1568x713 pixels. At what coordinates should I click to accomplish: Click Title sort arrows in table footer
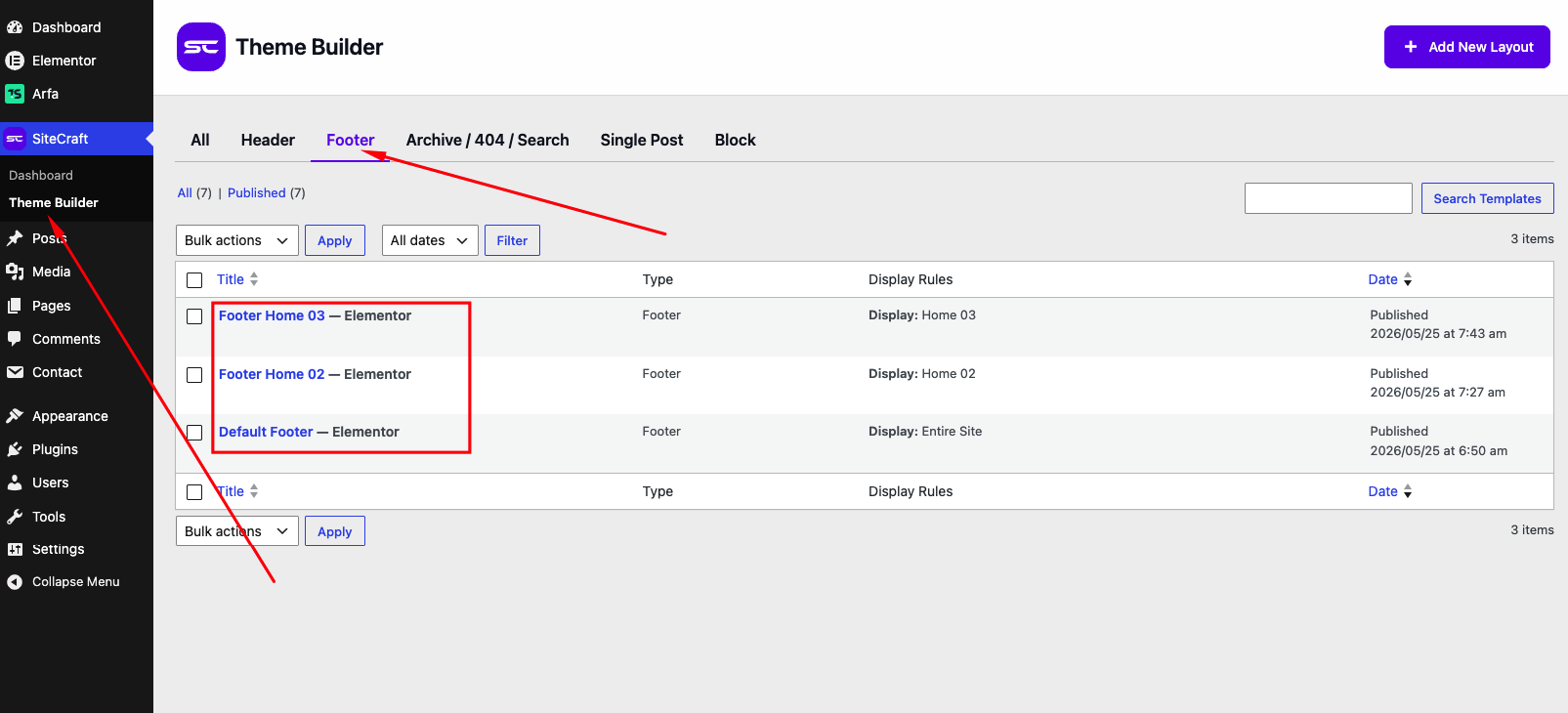[254, 491]
